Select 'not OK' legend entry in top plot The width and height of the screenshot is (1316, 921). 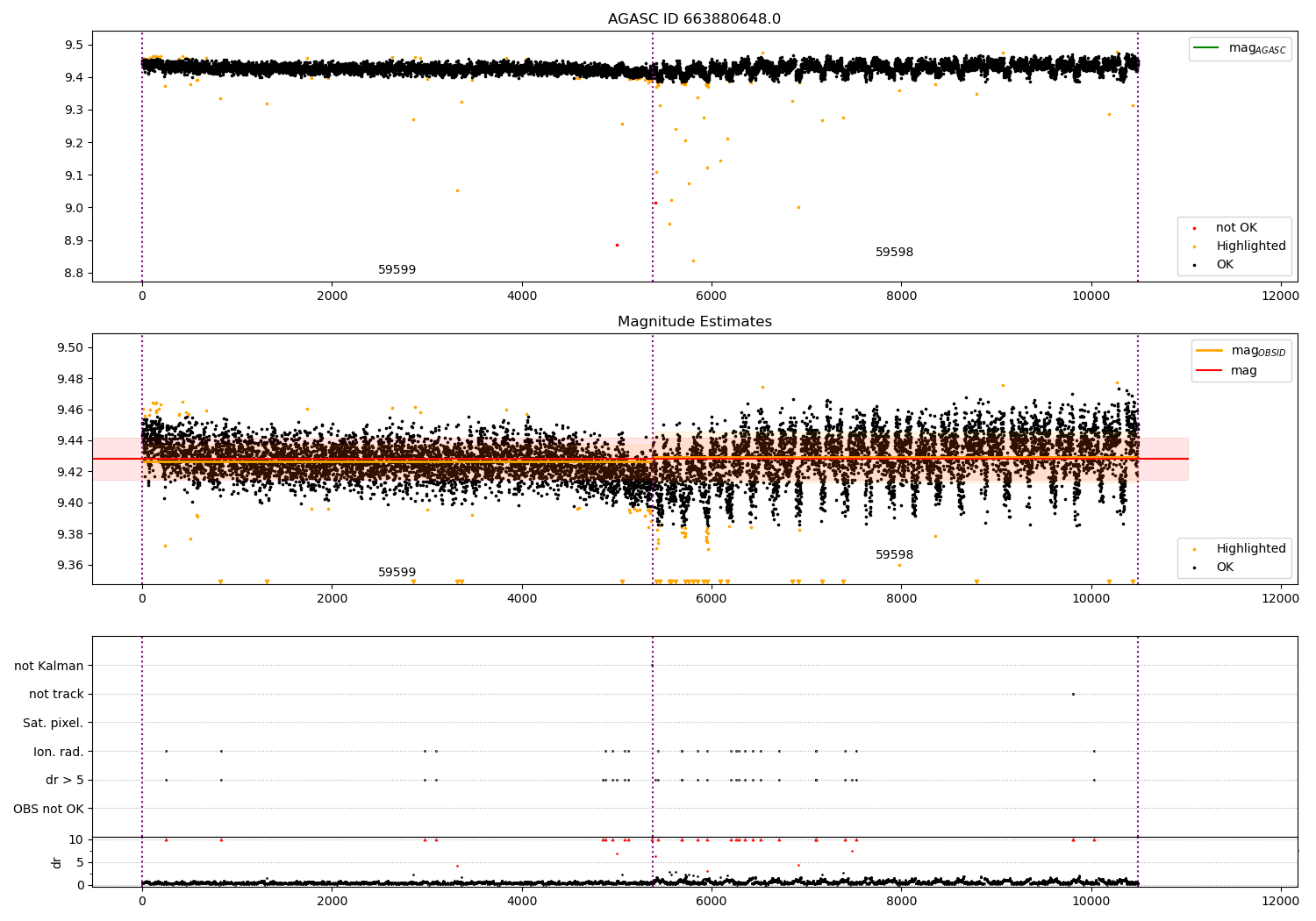(1236, 228)
